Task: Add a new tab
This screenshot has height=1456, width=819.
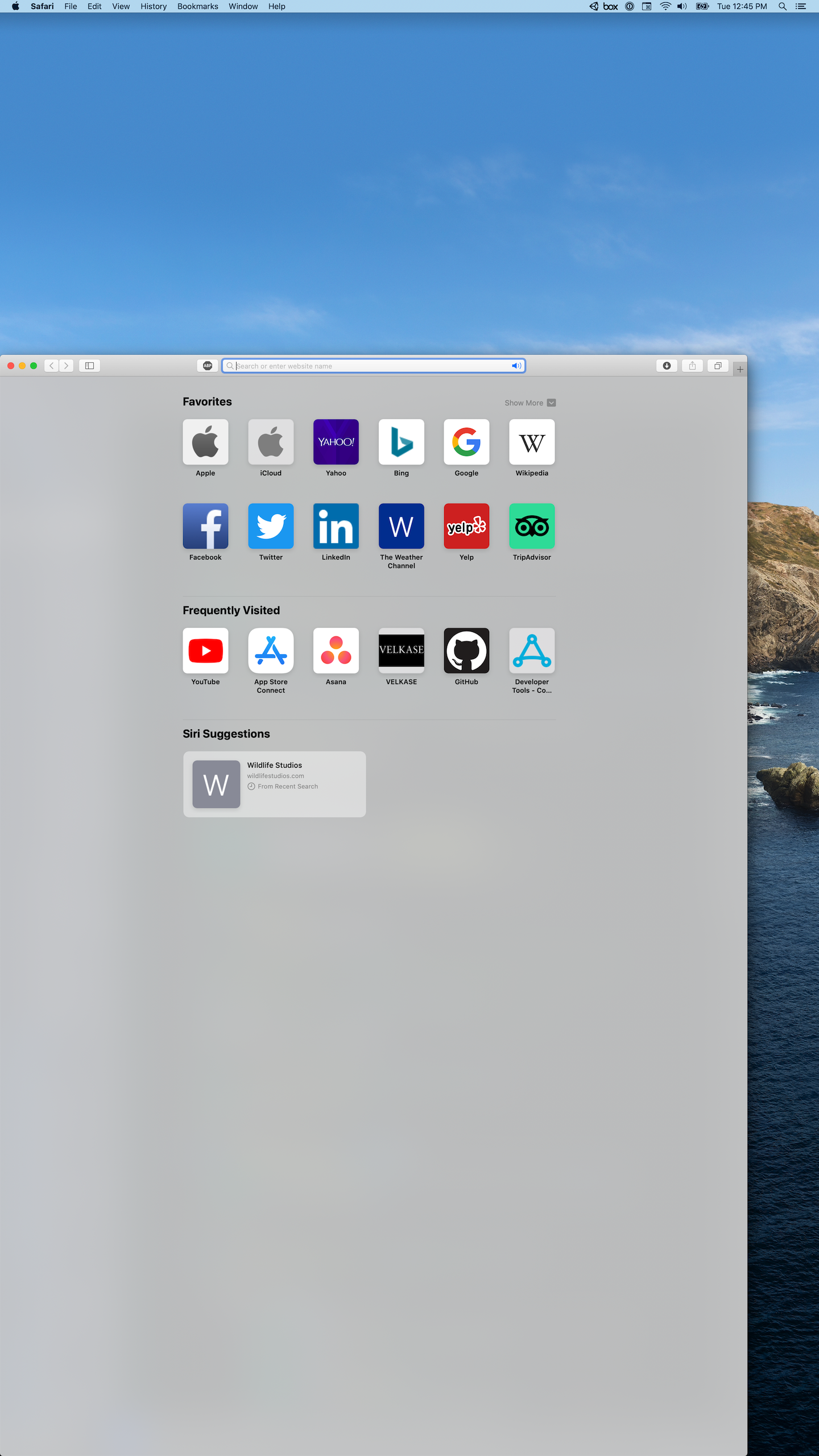Action: tap(740, 370)
